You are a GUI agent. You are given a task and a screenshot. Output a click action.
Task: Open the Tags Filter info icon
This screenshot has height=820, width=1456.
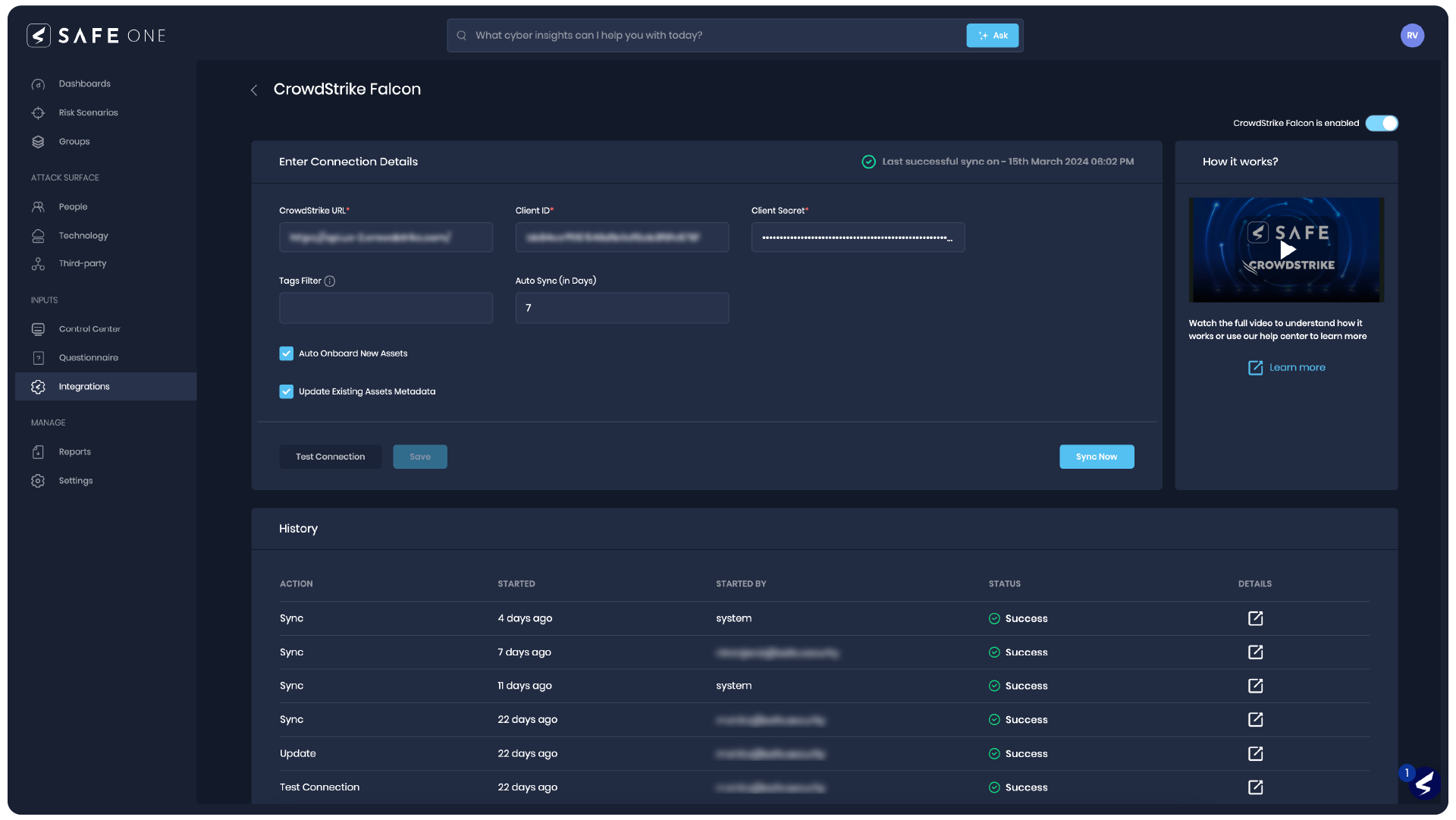click(x=330, y=281)
